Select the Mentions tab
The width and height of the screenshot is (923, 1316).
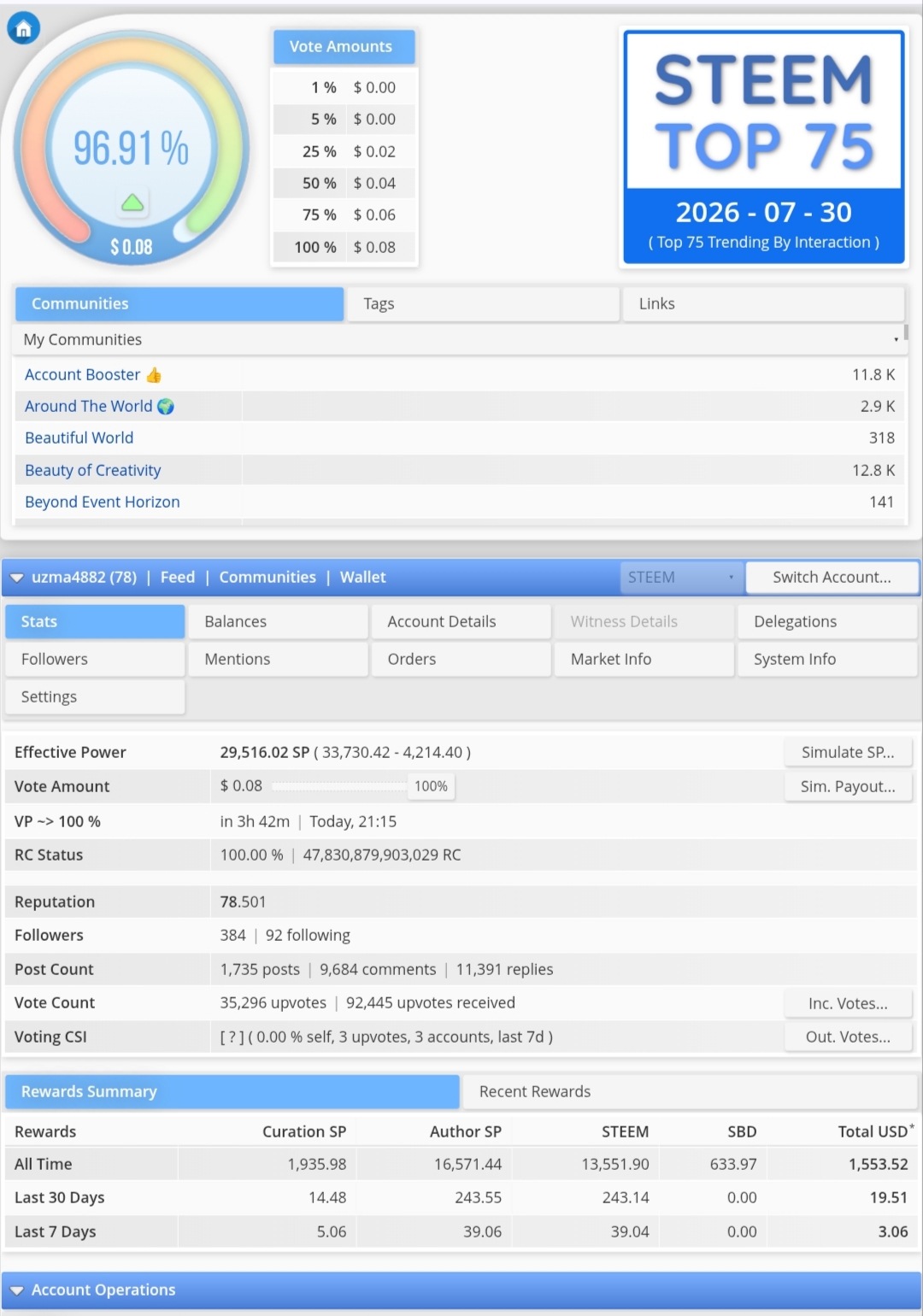278,660
